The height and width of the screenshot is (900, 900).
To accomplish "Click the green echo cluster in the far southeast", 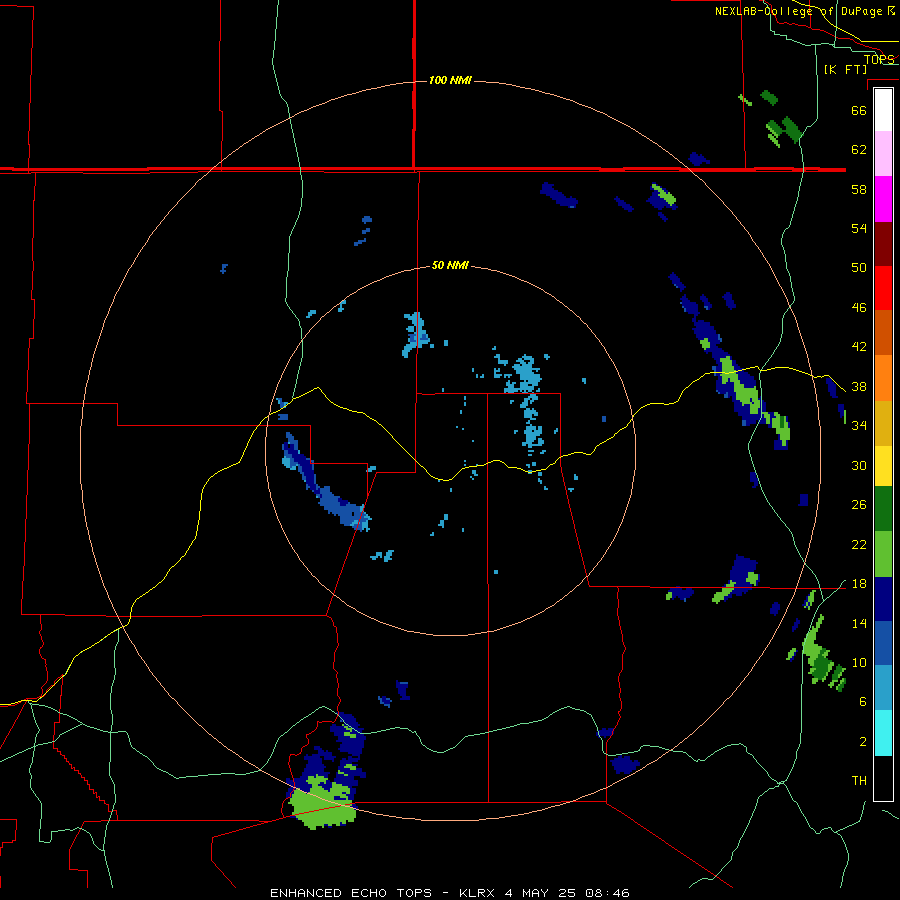I will tap(823, 654).
